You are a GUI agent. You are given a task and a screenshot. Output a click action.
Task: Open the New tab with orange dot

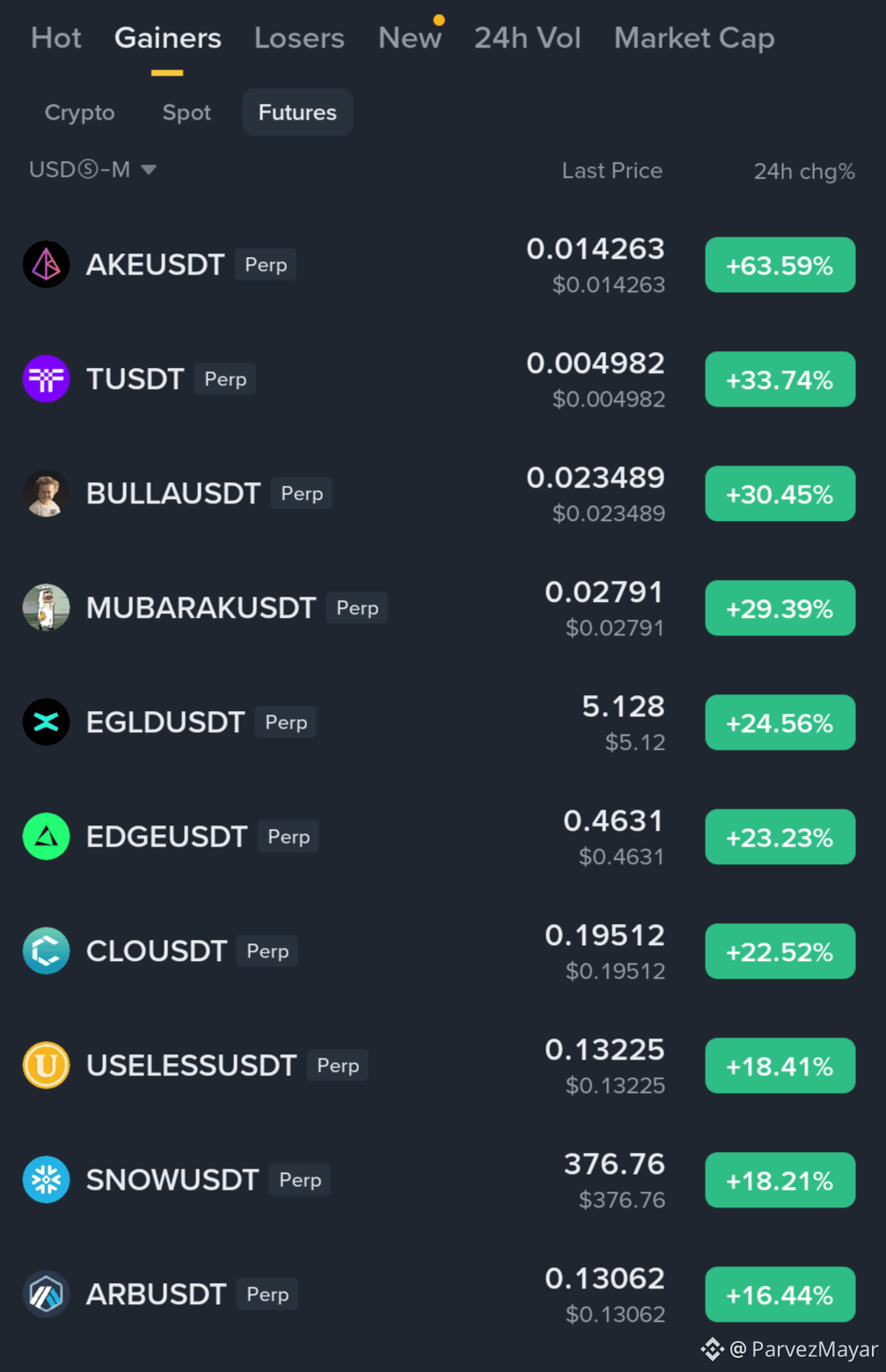pos(410,38)
